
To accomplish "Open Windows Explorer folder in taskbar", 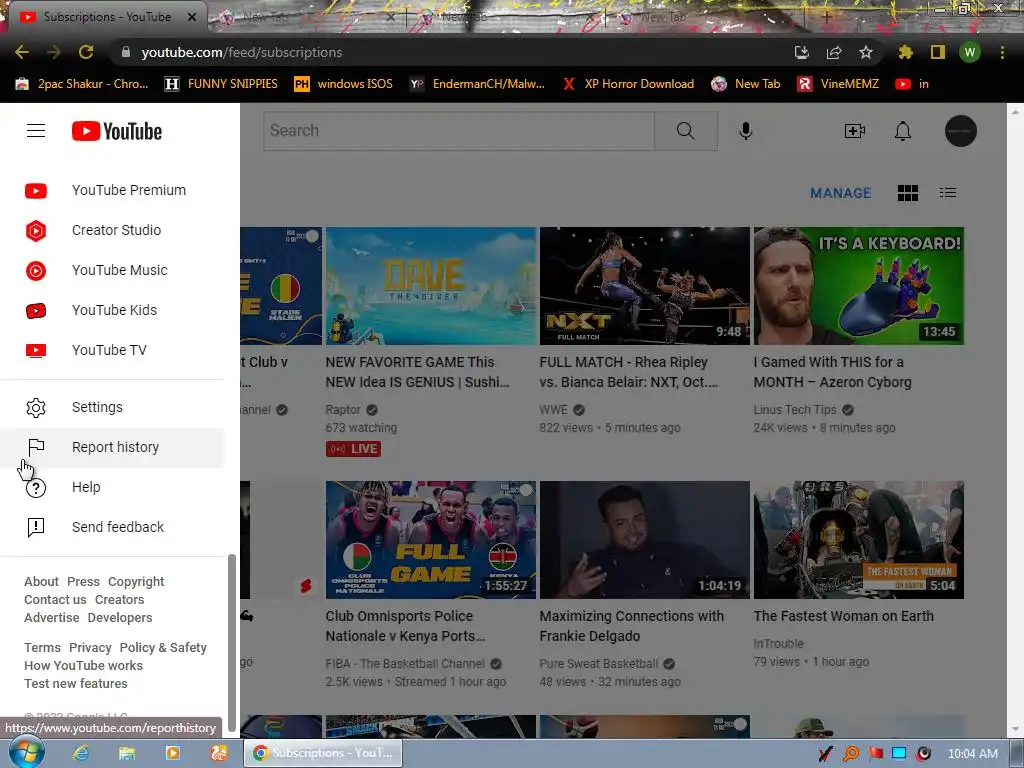I will (127, 753).
